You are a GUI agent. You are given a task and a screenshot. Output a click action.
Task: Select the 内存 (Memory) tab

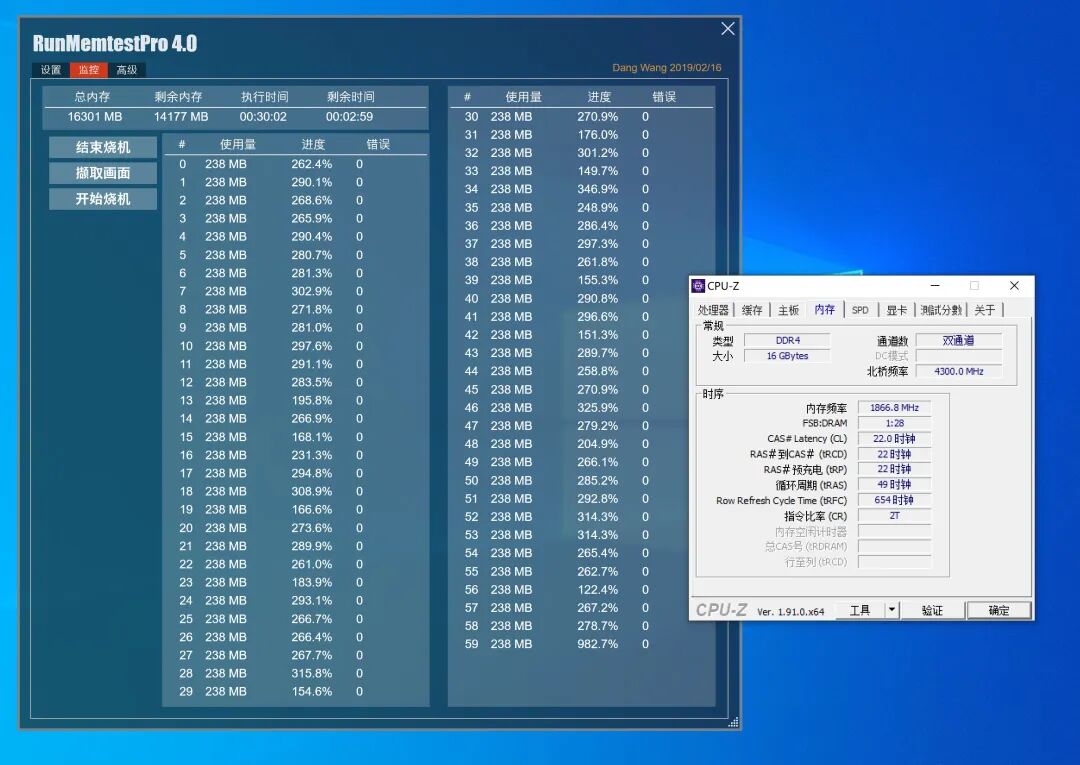click(x=823, y=310)
